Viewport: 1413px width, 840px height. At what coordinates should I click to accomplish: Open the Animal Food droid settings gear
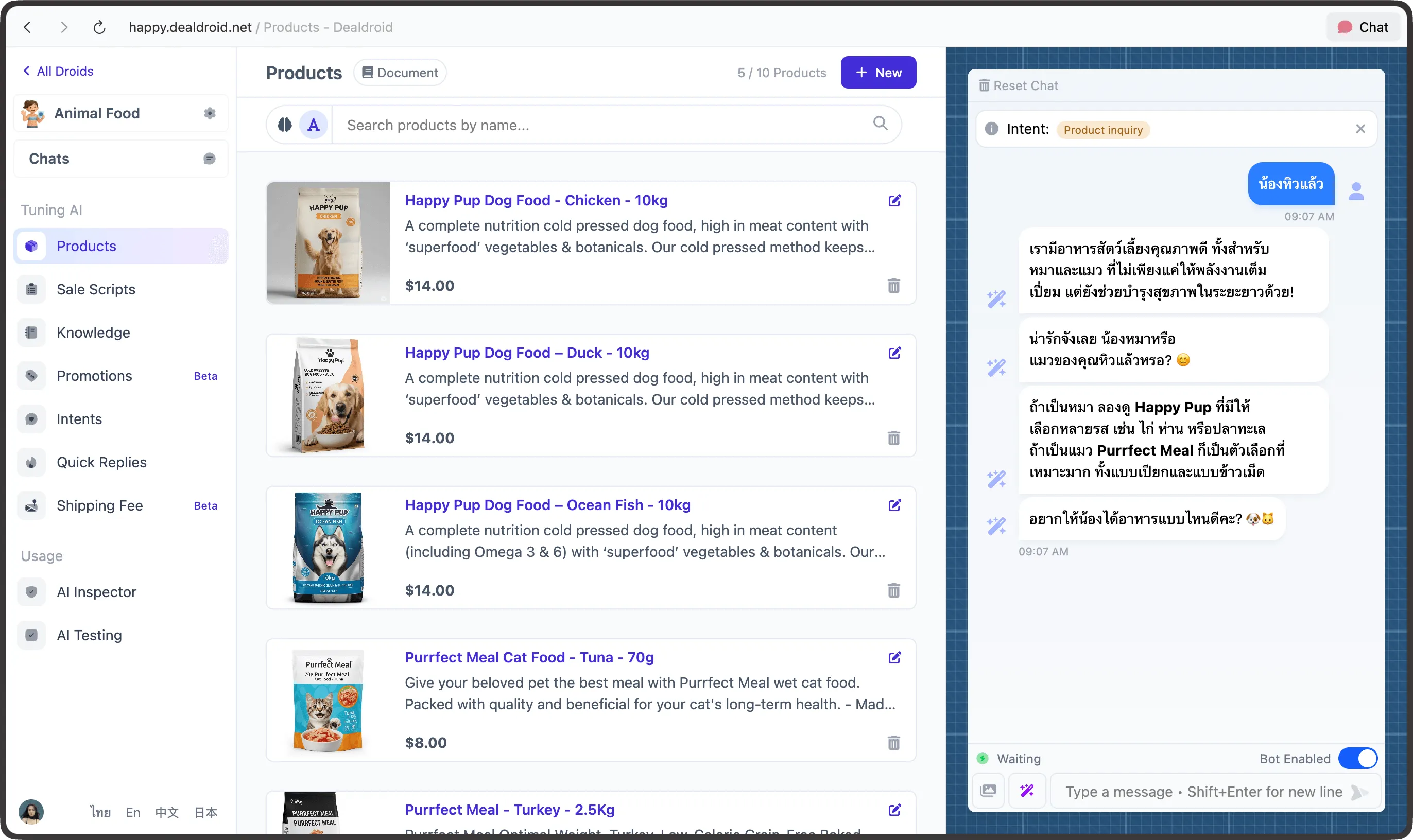[x=209, y=113]
